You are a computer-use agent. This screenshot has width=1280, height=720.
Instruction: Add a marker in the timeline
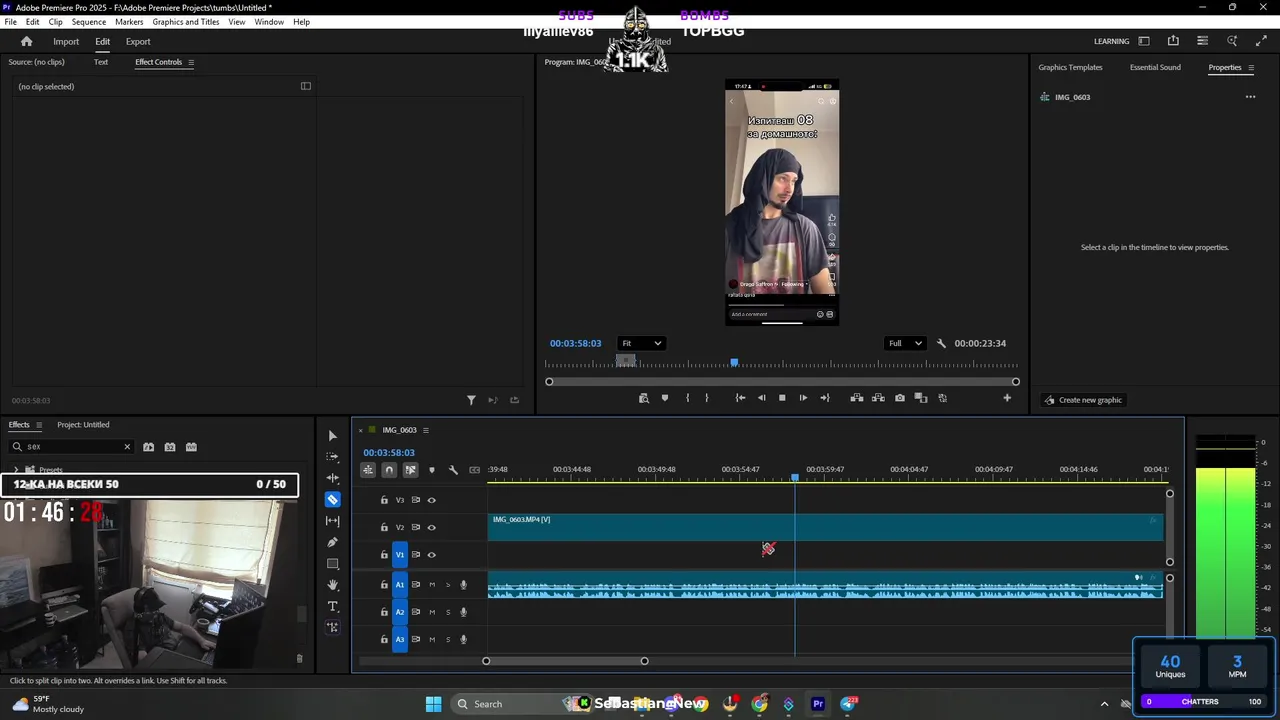pyautogui.click(x=432, y=470)
